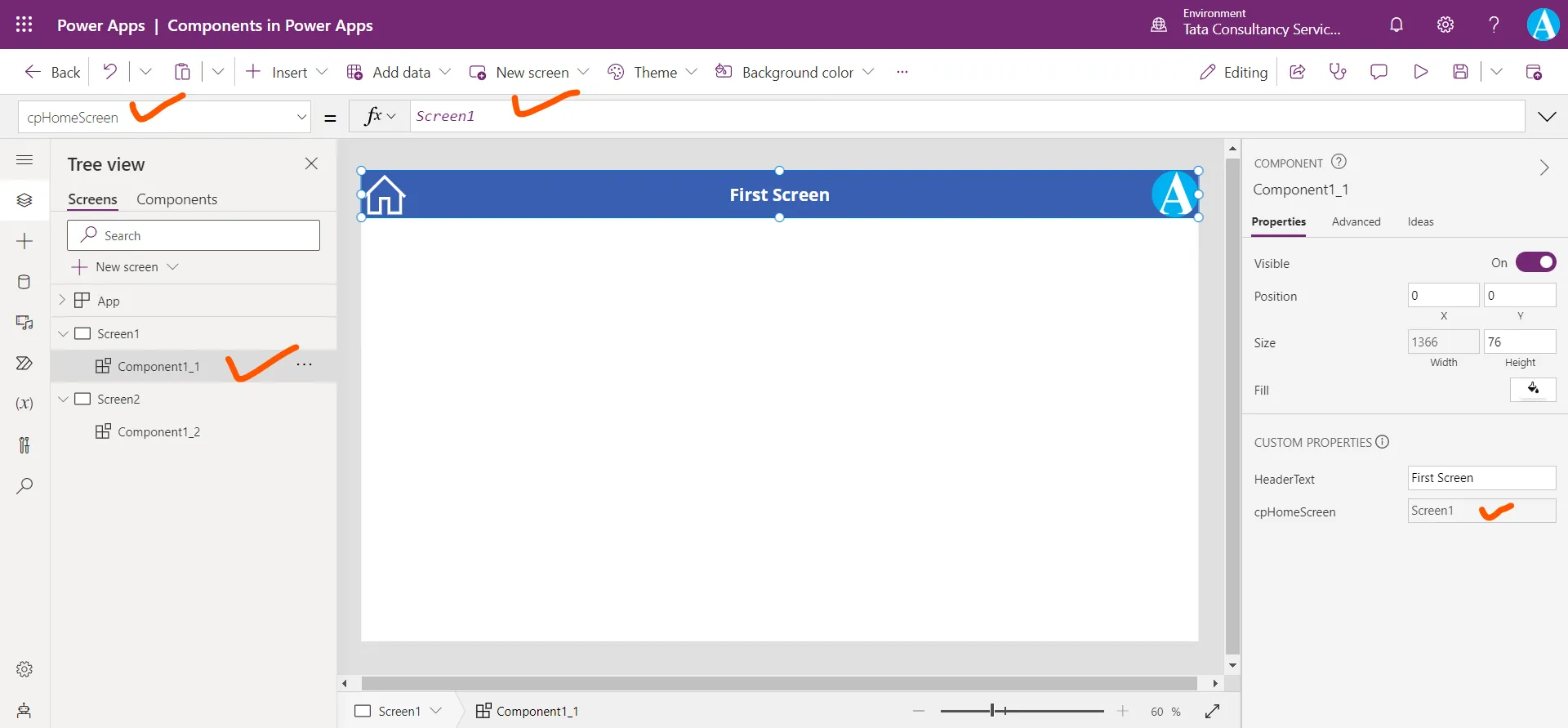The height and width of the screenshot is (728, 1568).
Task: Collapse the properties pane chevron
Action: point(1543,167)
